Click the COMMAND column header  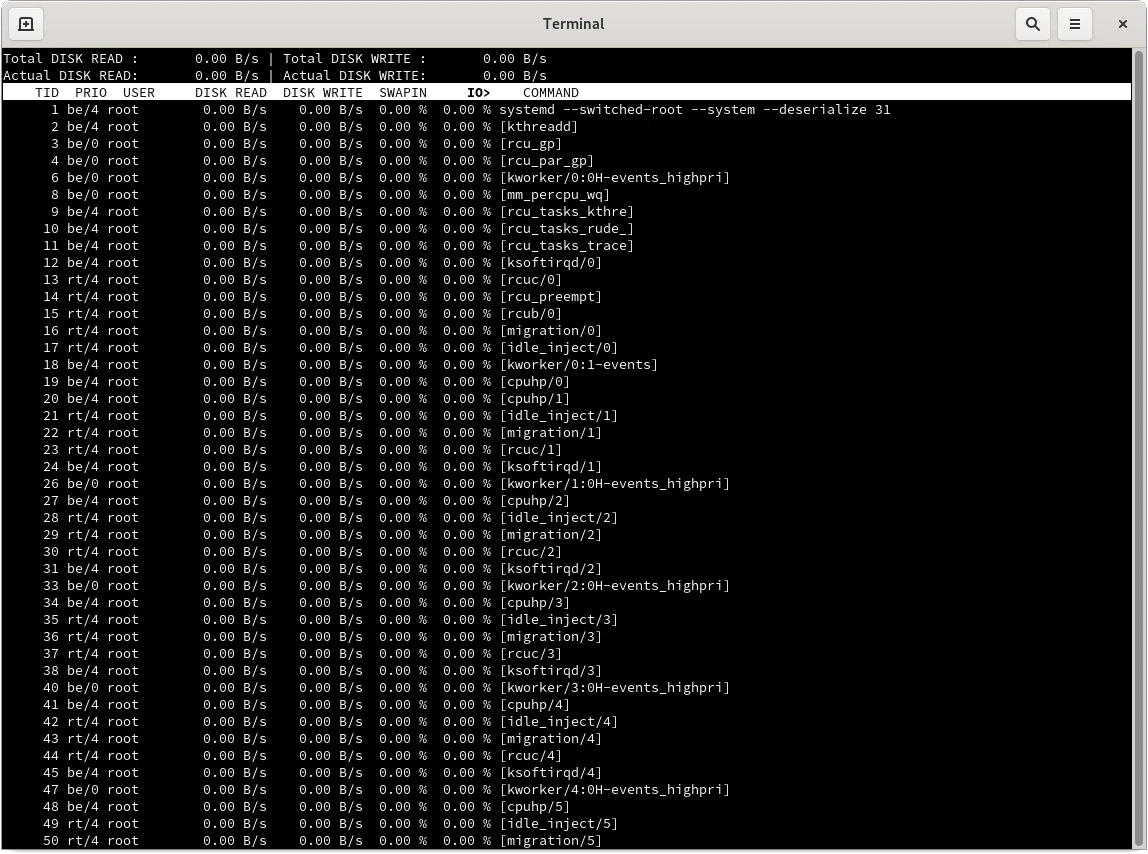tap(551, 93)
